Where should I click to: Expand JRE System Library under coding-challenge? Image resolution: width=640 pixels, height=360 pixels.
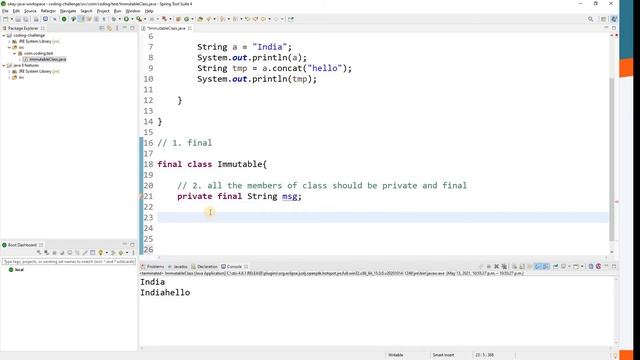9,42
